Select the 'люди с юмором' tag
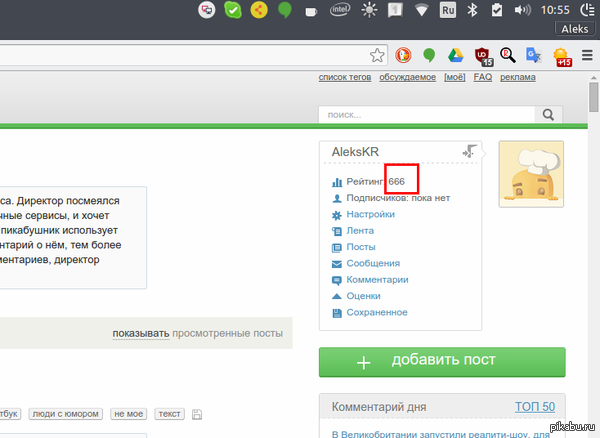Viewport: 600px width, 438px height. click(x=65, y=413)
